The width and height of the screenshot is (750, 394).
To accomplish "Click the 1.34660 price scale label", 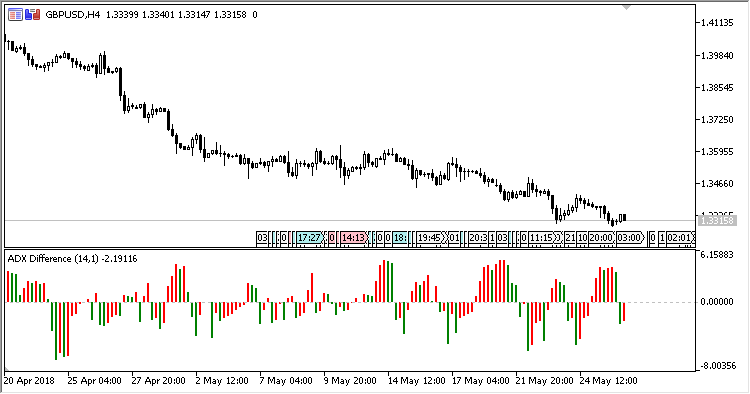I will [717, 184].
